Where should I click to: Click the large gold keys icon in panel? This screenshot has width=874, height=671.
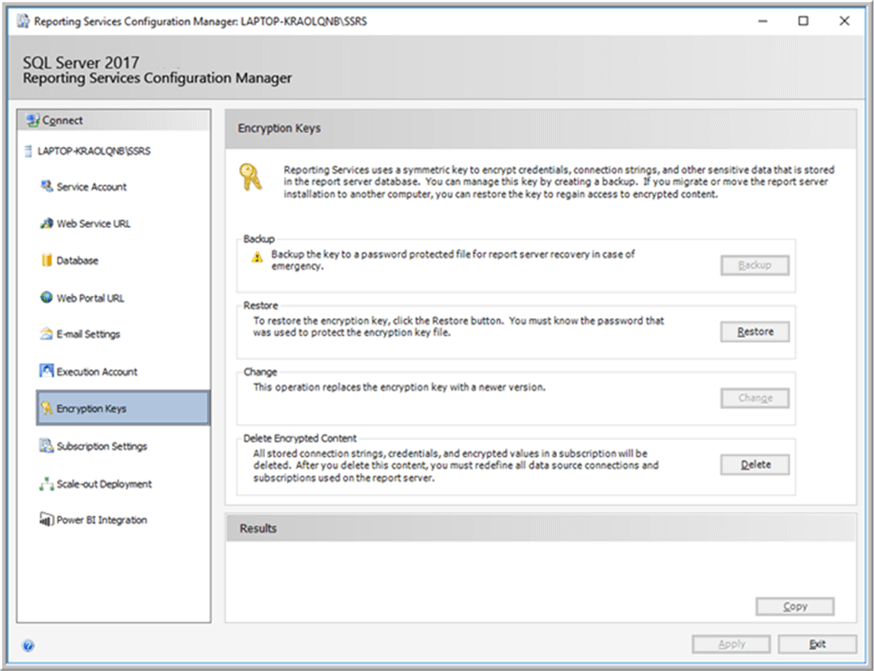click(250, 177)
